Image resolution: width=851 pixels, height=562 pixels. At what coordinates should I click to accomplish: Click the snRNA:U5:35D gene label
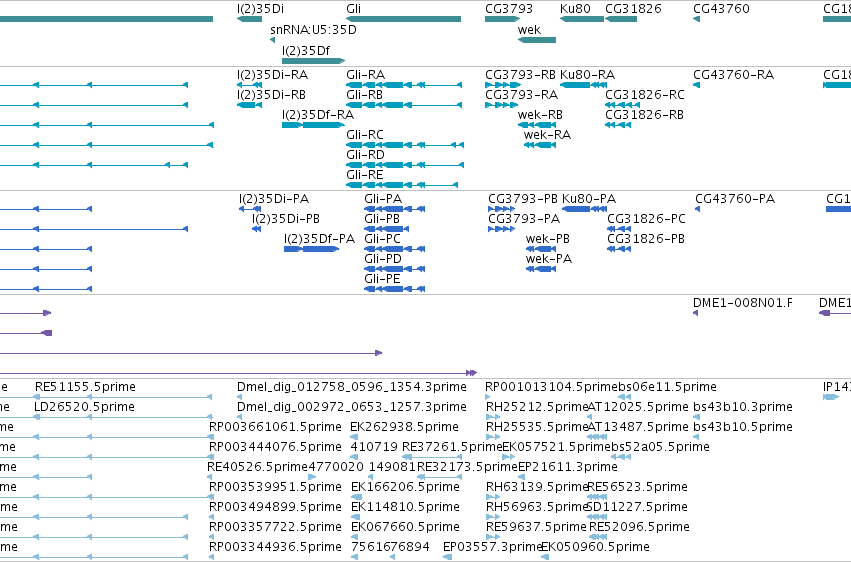pos(313,29)
